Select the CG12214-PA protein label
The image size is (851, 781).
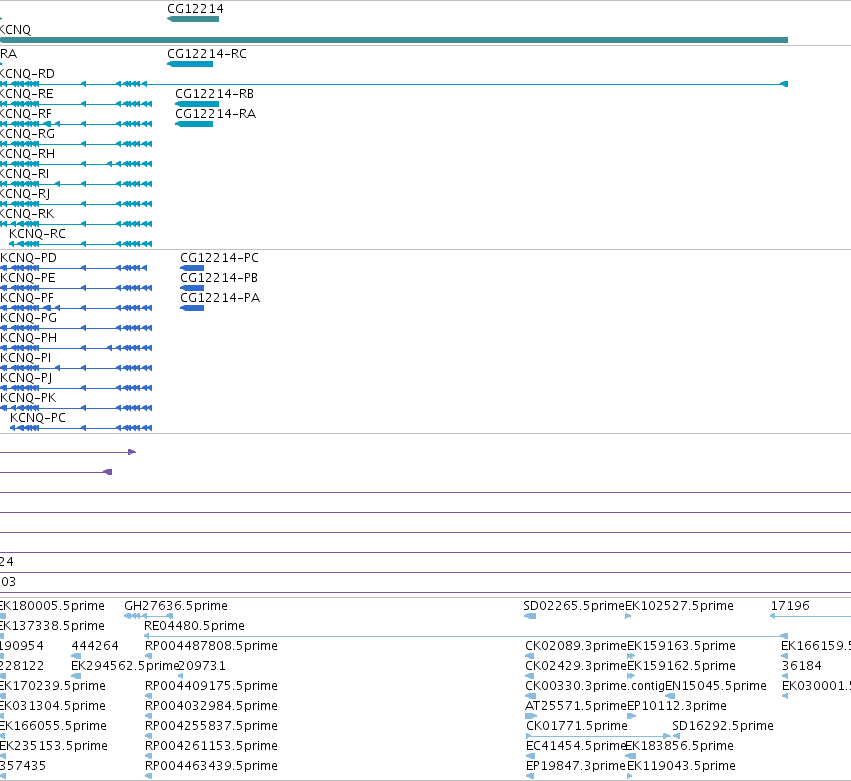click(x=220, y=298)
